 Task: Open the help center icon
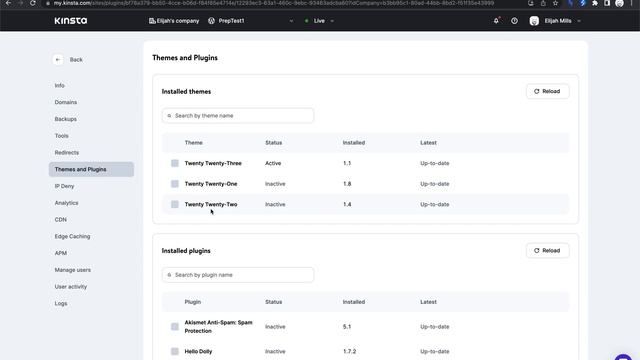tap(514, 20)
